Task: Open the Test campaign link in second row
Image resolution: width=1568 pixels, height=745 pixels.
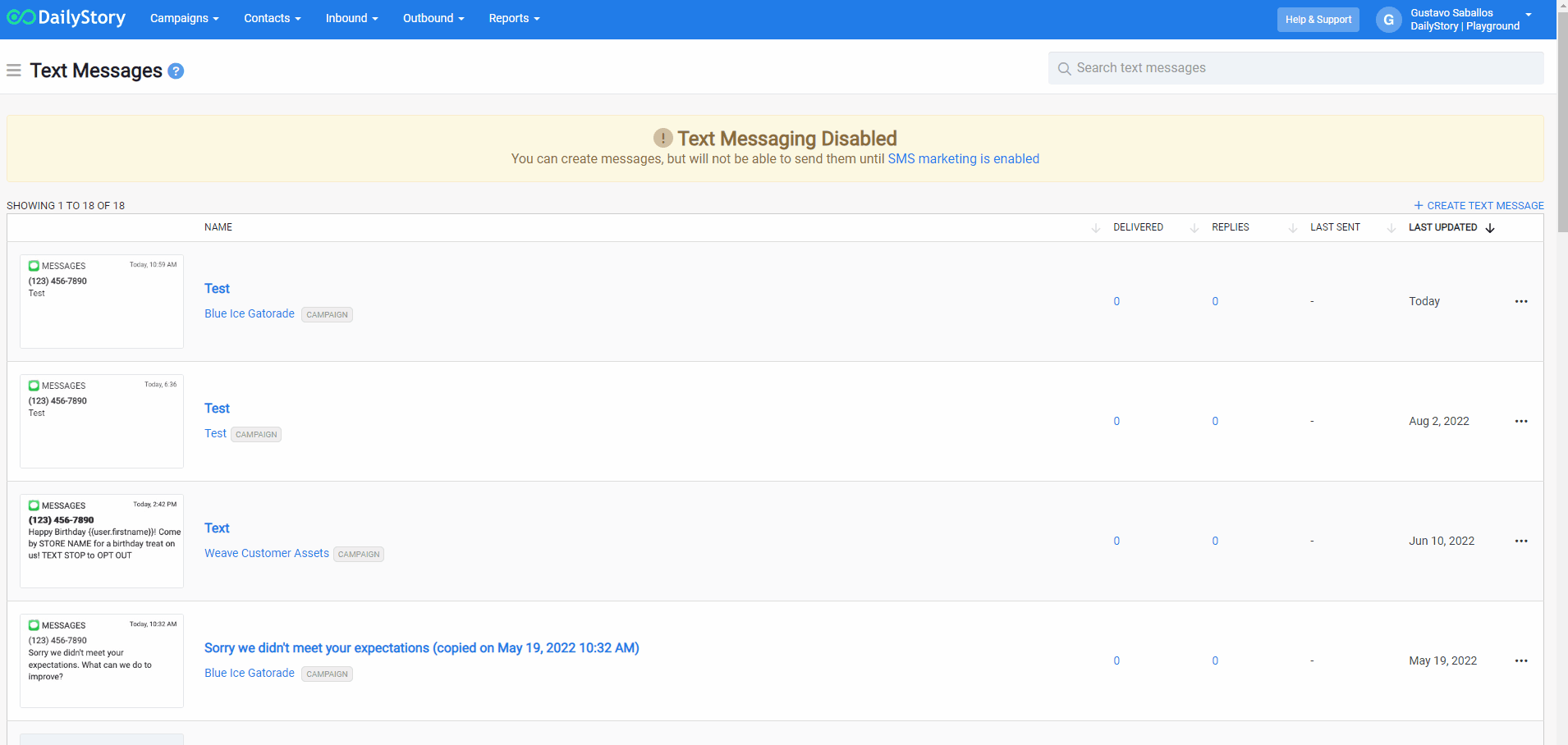Action: [x=215, y=433]
